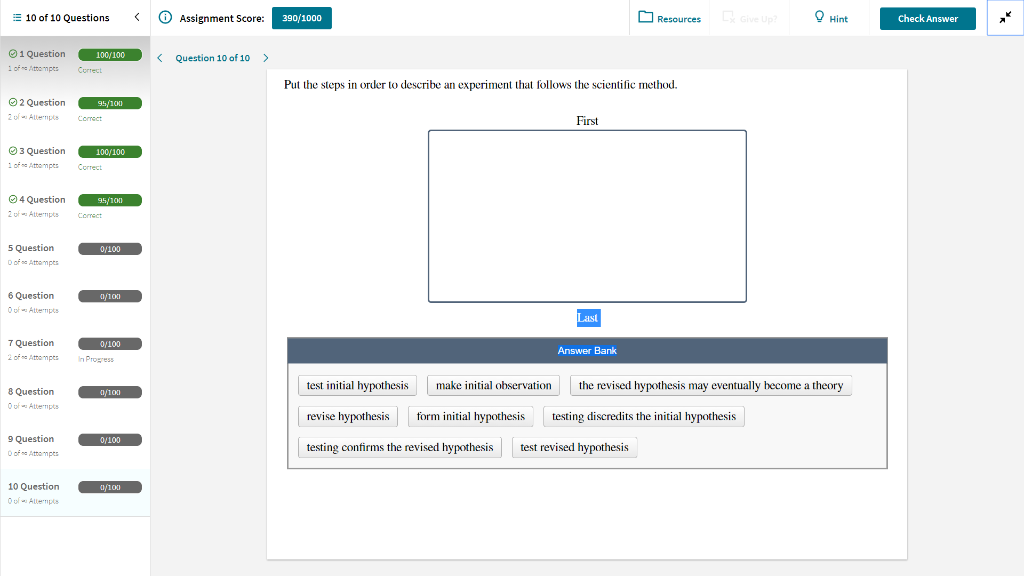Click the 95/100 badge on 2 Question
Viewport: 1024px width, 576px height.
pyautogui.click(x=110, y=102)
